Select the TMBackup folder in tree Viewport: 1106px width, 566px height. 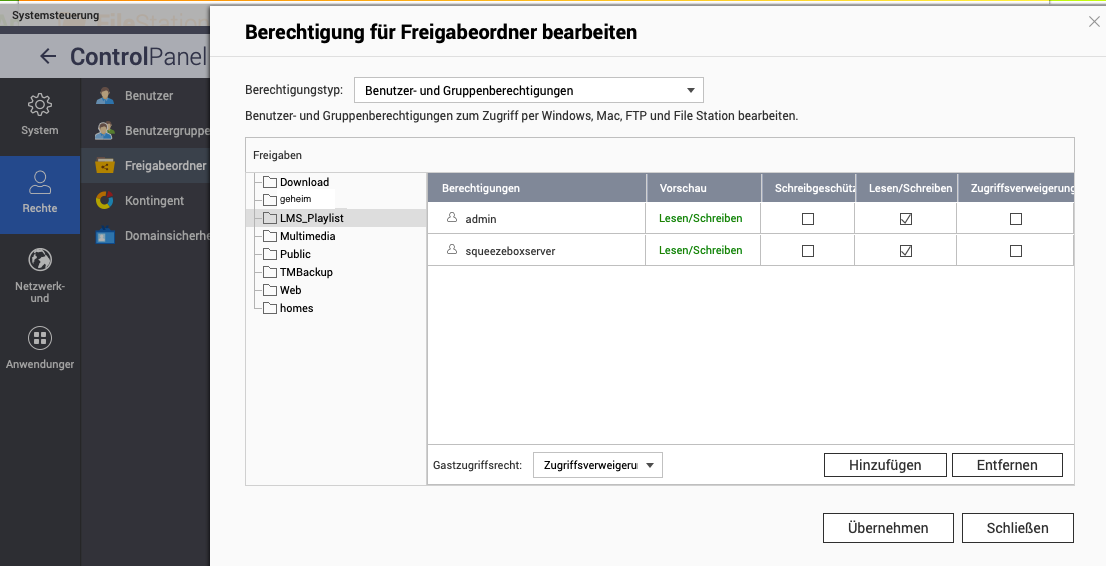[306, 272]
